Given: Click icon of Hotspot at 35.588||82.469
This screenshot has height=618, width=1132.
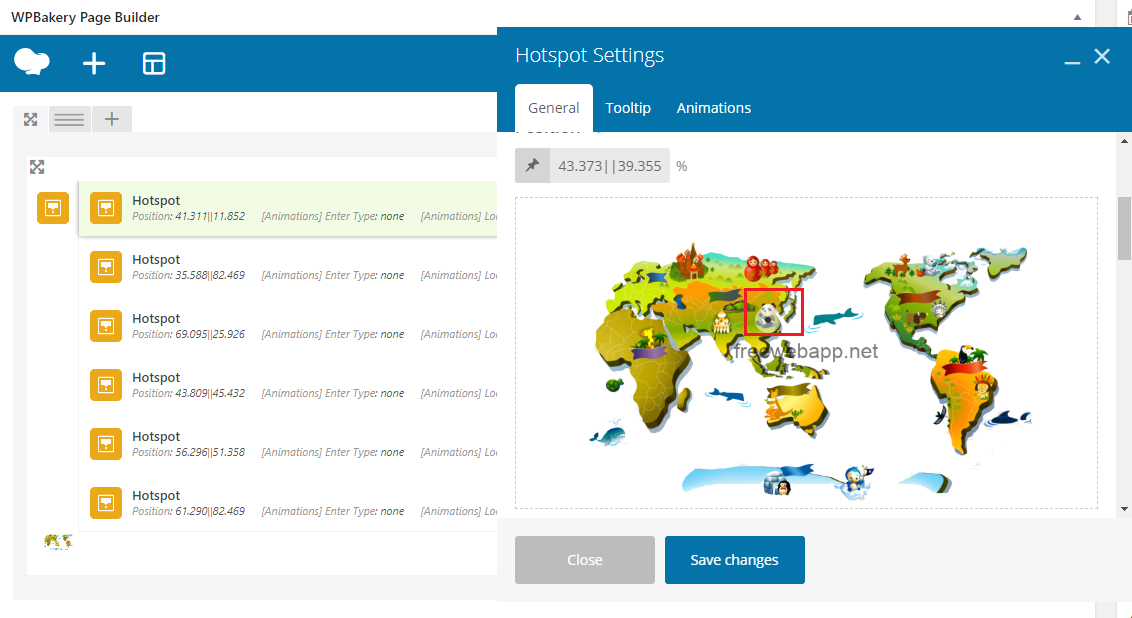Looking at the screenshot, I should [106, 267].
